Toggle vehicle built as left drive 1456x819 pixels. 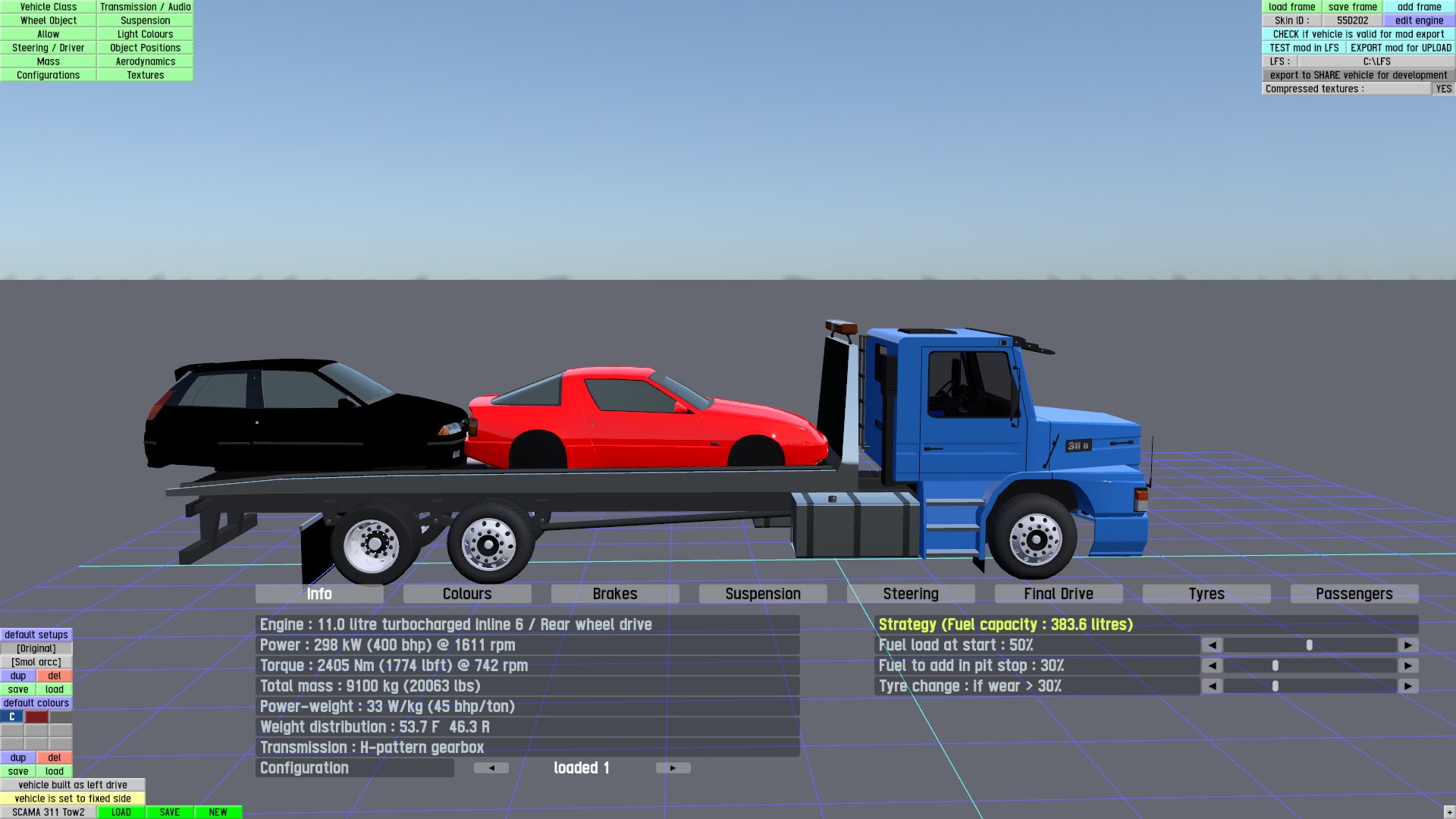73,785
